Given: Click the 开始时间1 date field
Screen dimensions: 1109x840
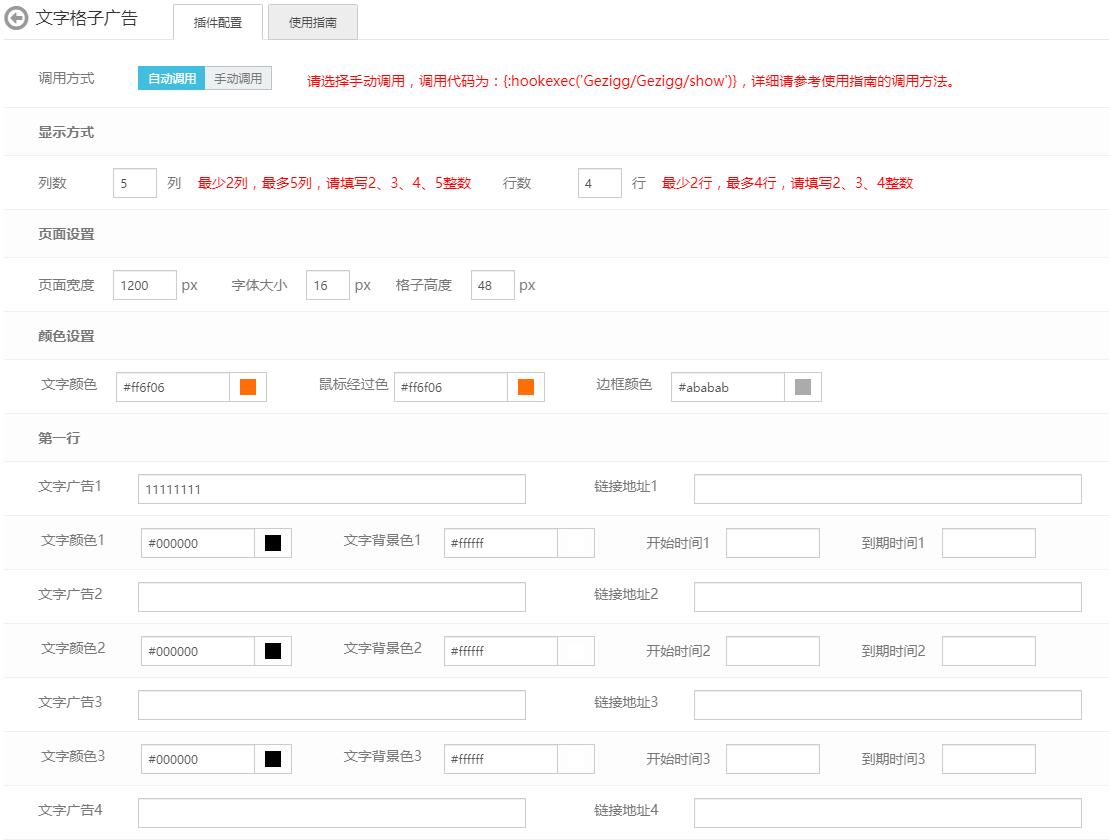Looking at the screenshot, I should pos(772,543).
